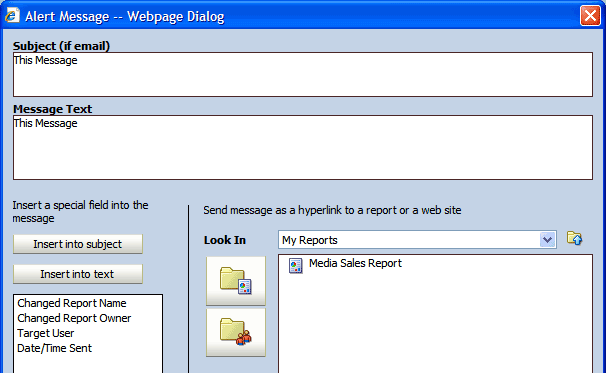Click the Internet Explorer icon in title bar

tap(12, 16)
